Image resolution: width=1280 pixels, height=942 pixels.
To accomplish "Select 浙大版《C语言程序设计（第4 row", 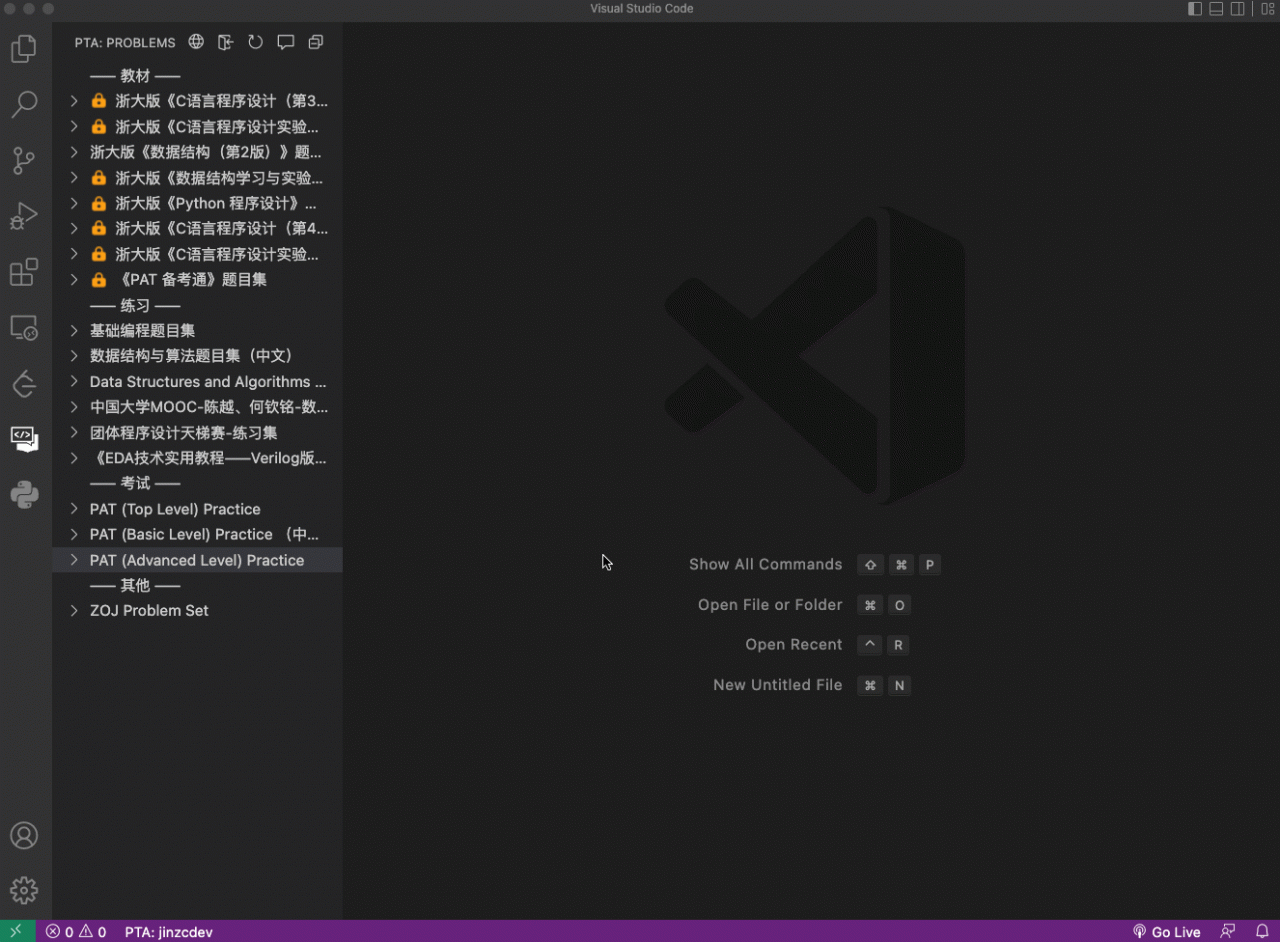I will click(197, 229).
